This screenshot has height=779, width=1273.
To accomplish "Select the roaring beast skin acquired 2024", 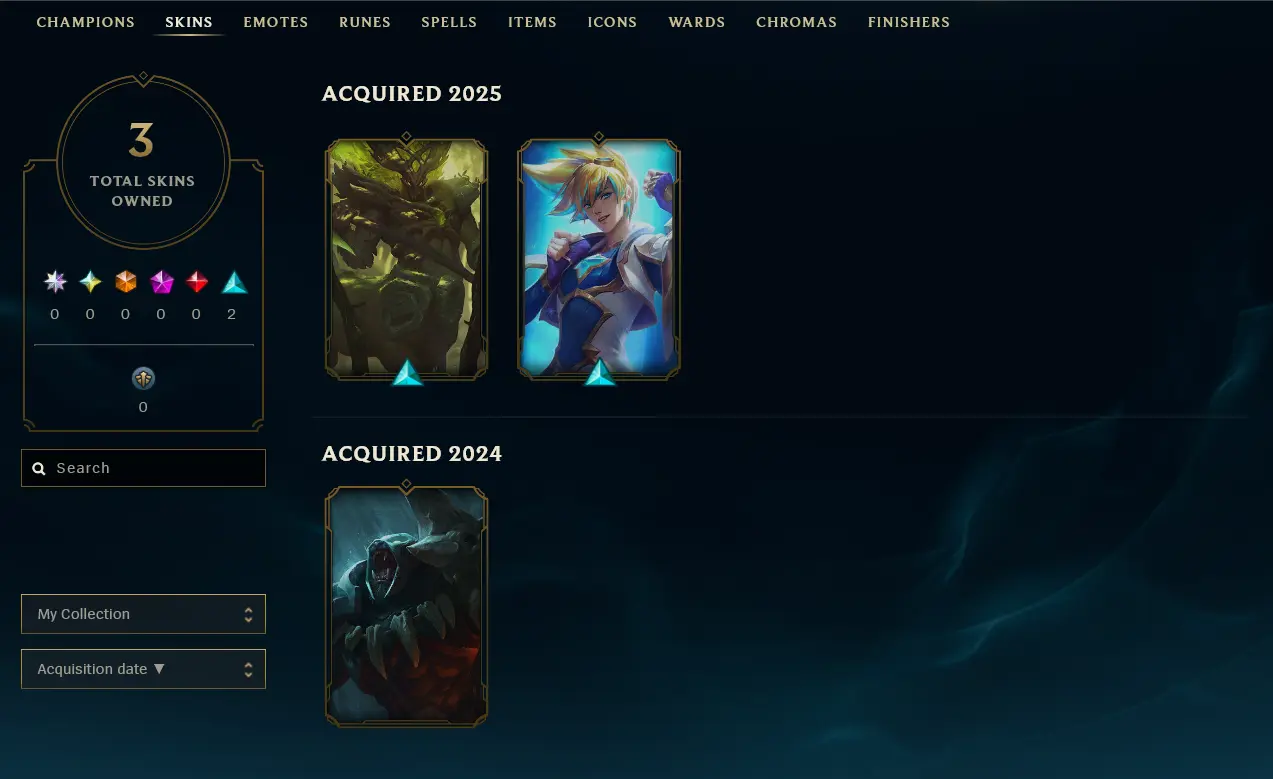I will pos(407,606).
